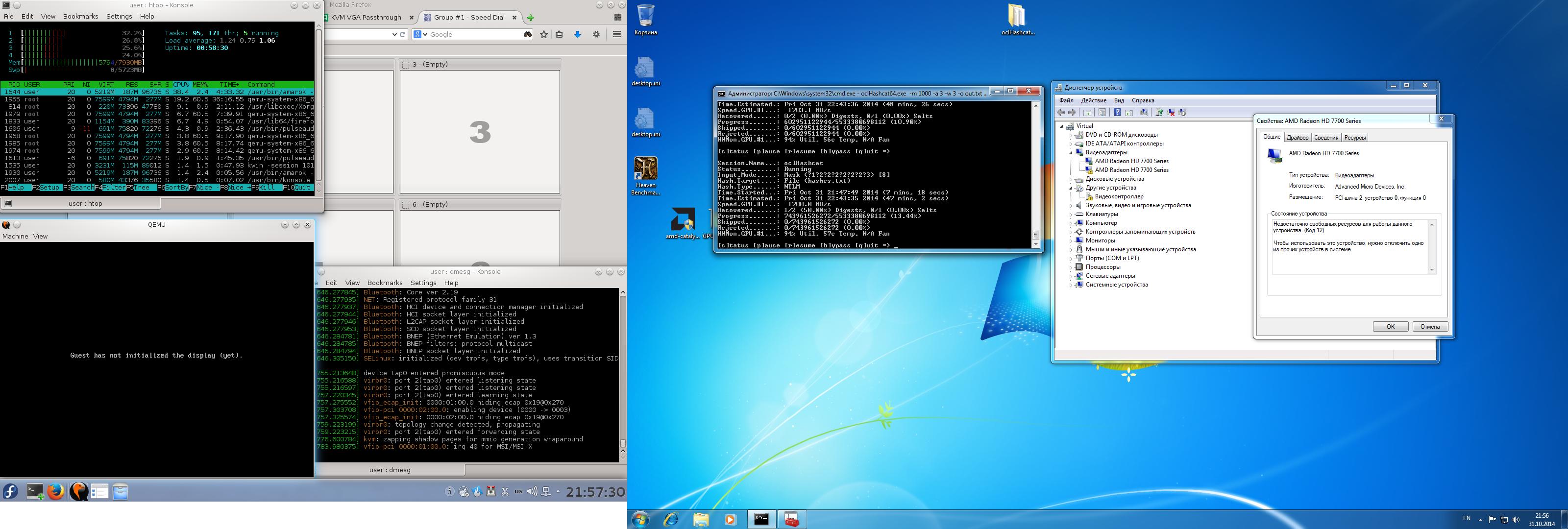The image size is (1568, 529).
Task: Click the scan for hardware changes icon
Action: [x=1144, y=113]
